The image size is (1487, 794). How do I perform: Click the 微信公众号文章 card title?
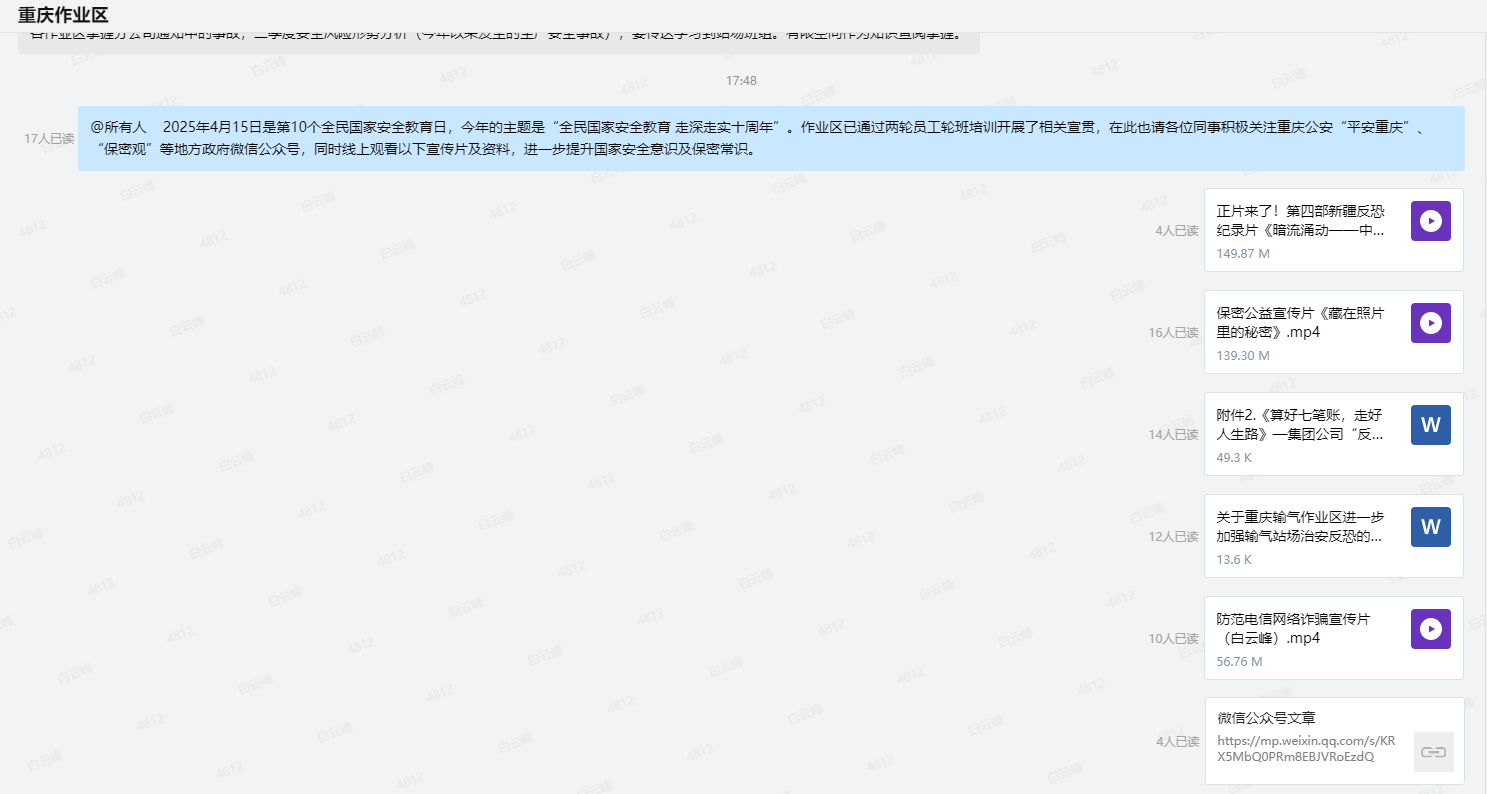coord(1266,718)
